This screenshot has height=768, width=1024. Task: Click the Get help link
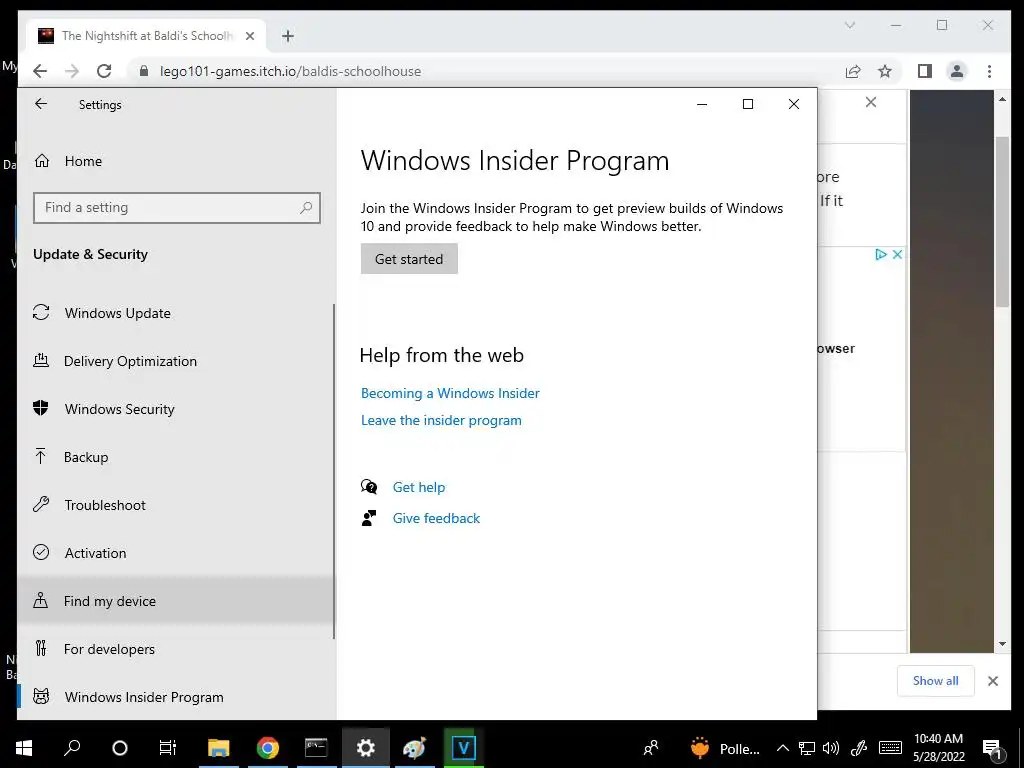(419, 487)
